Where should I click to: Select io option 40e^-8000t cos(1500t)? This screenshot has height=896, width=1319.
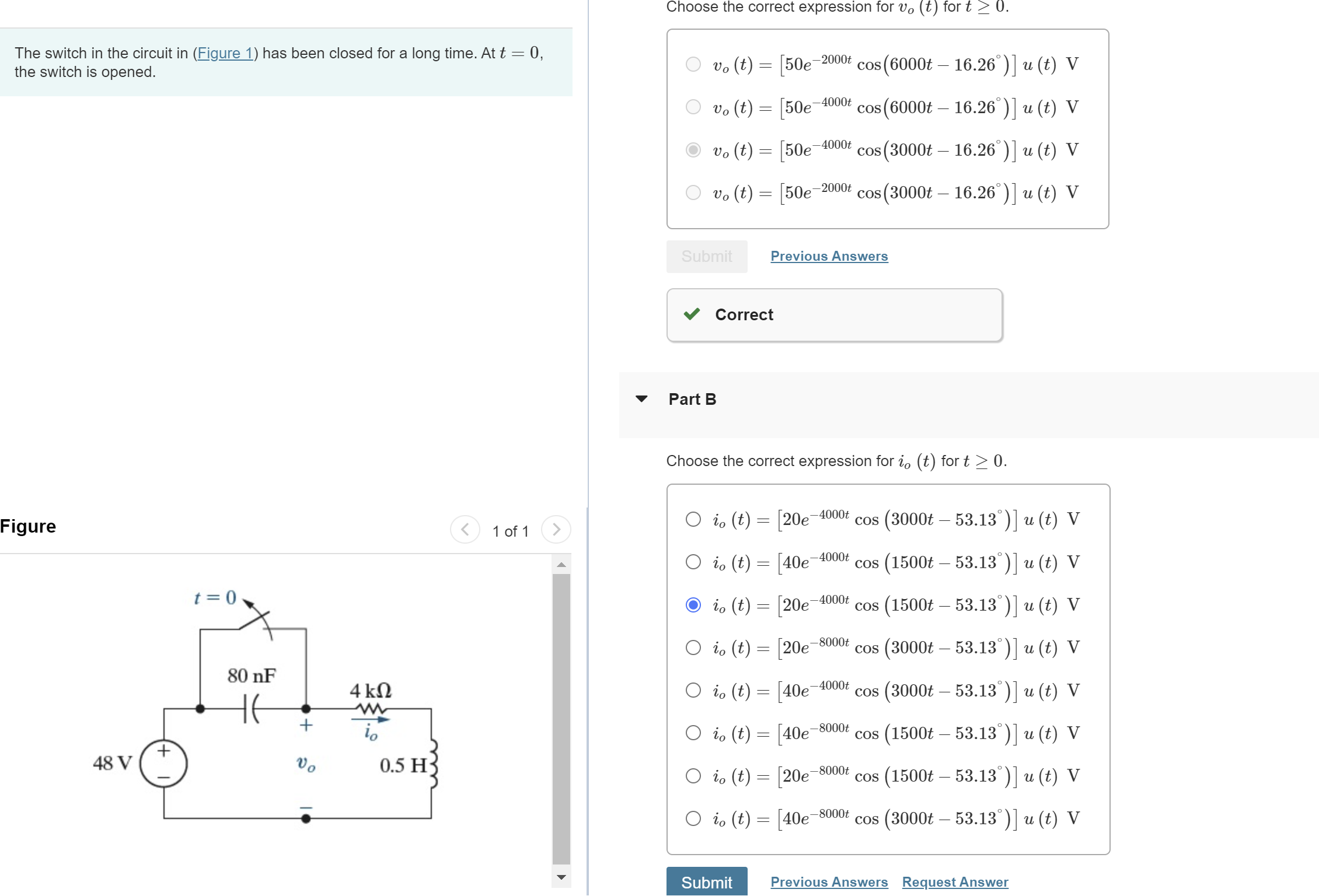[693, 733]
